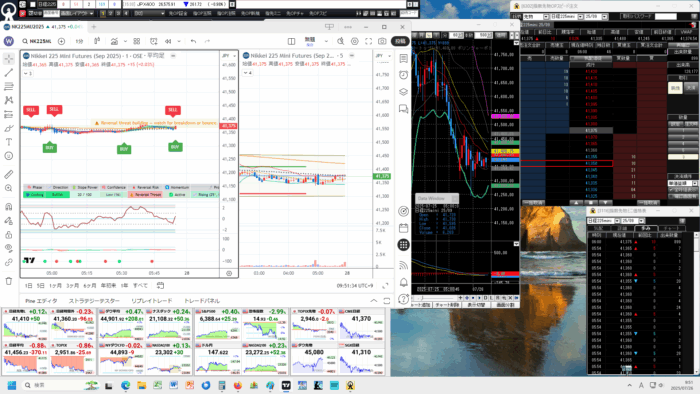The width and height of the screenshot is (700, 394).
Task: Expand indicator legend collapse arrow labeled 1
Action: pos(28,73)
